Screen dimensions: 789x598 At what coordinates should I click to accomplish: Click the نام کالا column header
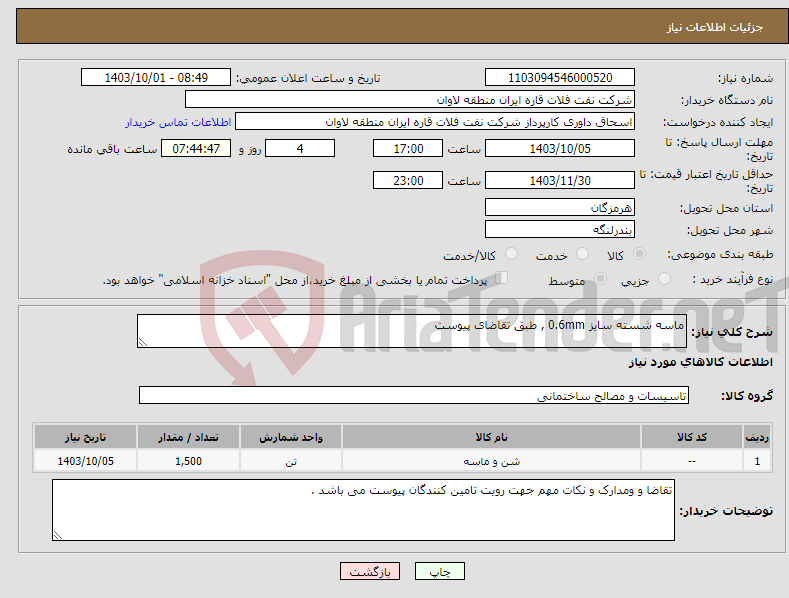(x=491, y=437)
